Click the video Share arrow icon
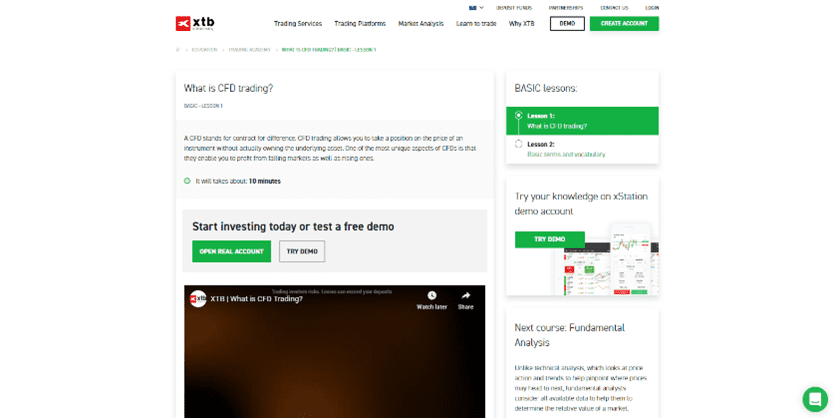The width and height of the screenshot is (836, 418). point(465,295)
